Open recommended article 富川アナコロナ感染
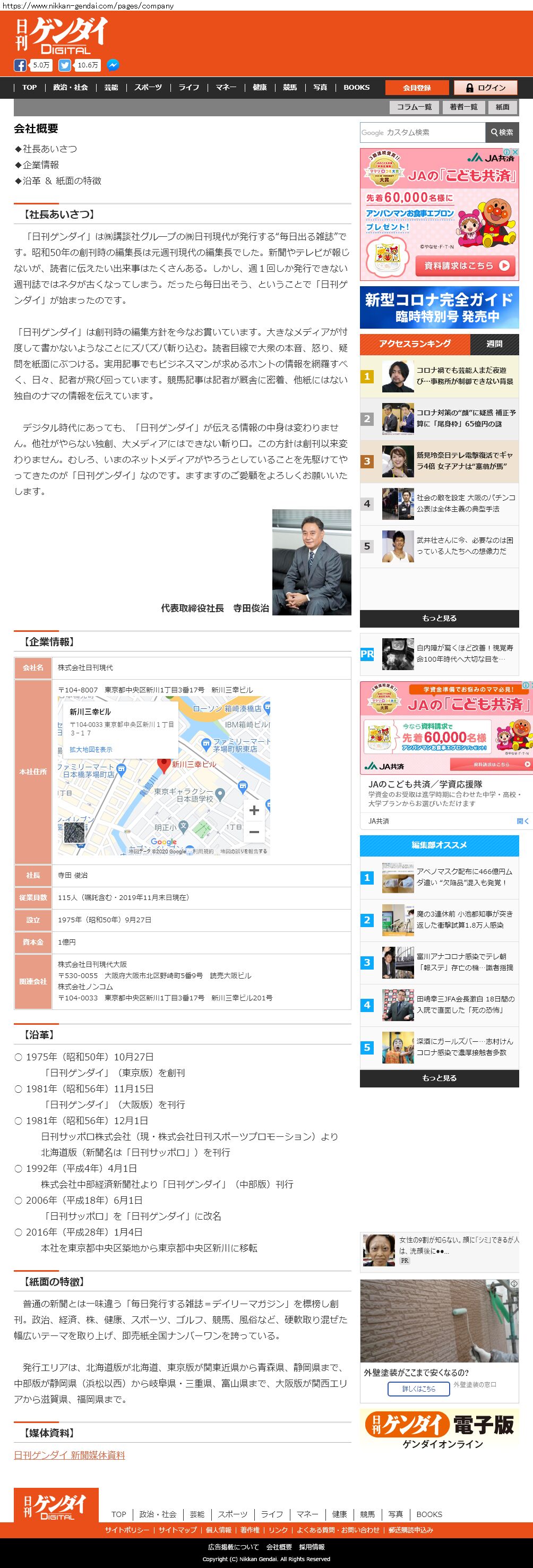 point(439,962)
